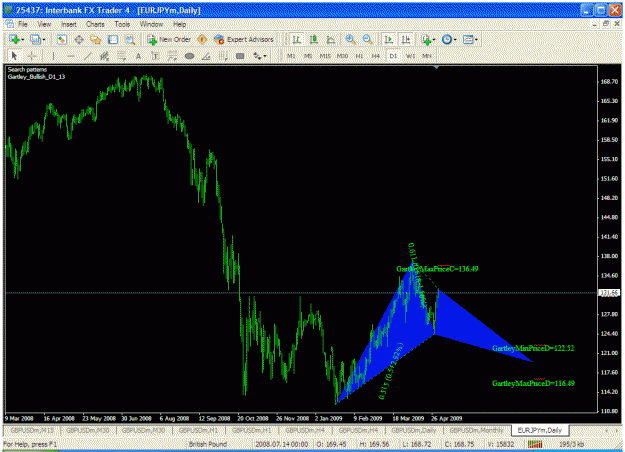The image size is (625, 452).
Task: Open the Tools menu
Action: pos(122,24)
